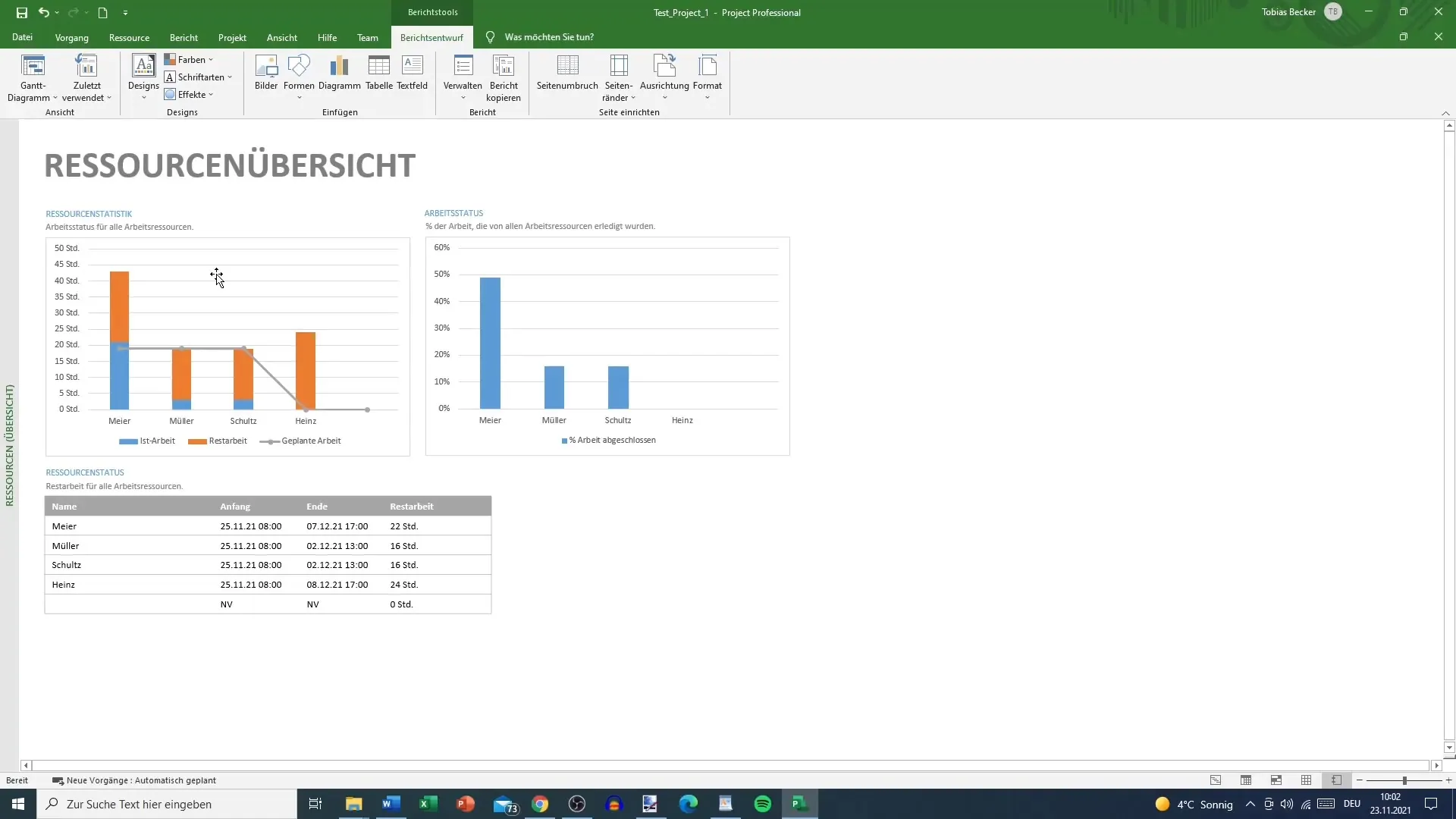Click the Geplante Arbeit legend entry
This screenshot has width=1456, height=819.
(x=300, y=441)
